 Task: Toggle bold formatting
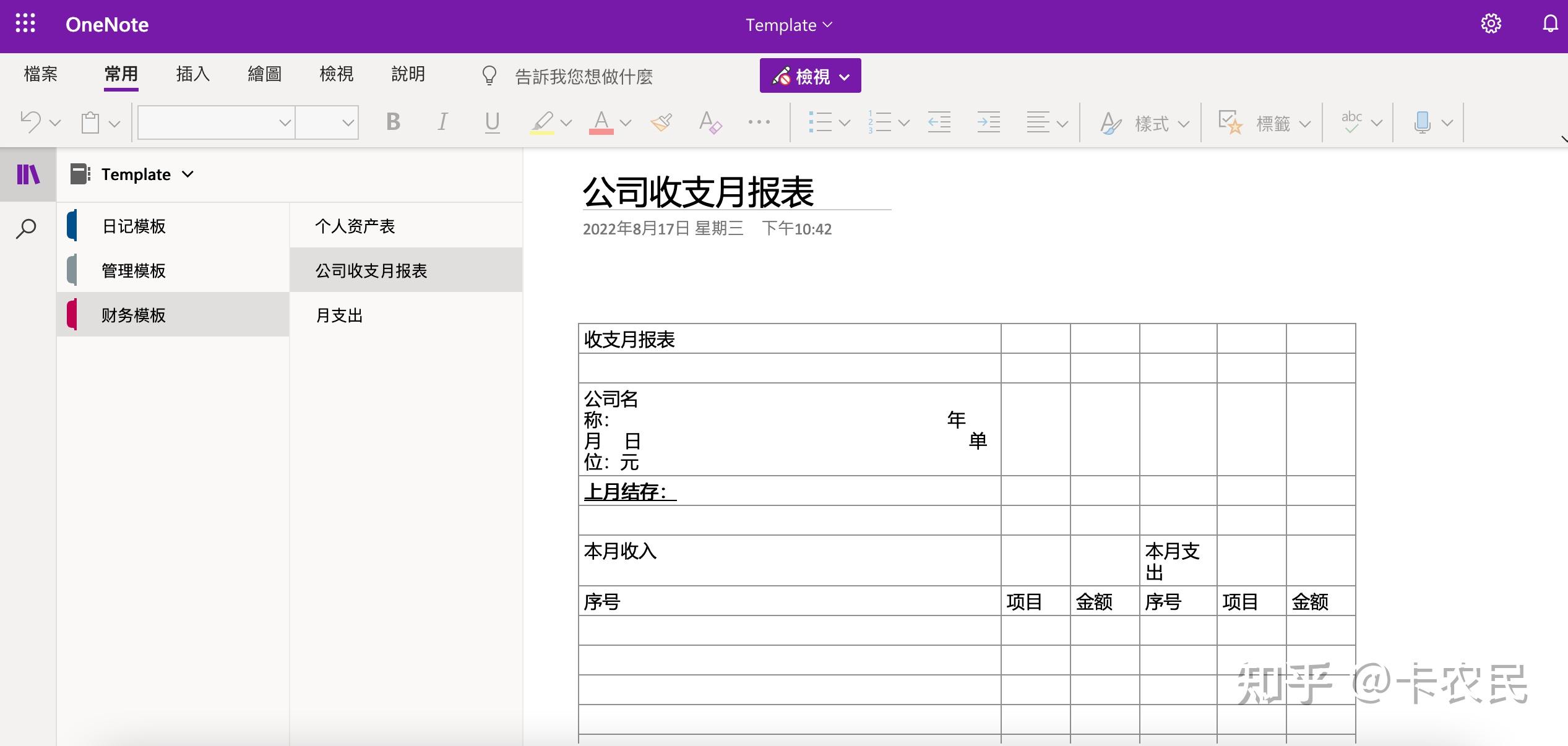[393, 122]
